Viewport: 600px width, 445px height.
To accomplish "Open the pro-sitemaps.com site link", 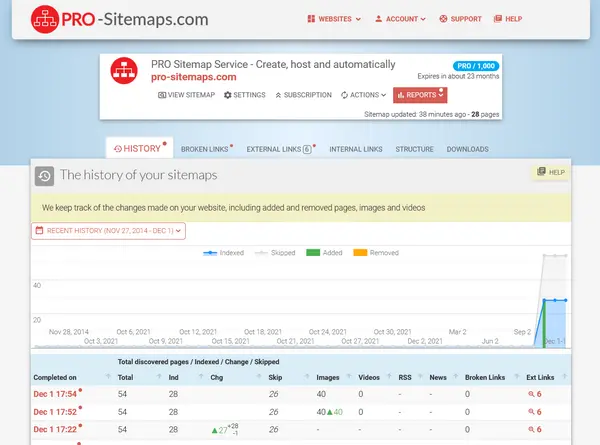I will (194, 76).
